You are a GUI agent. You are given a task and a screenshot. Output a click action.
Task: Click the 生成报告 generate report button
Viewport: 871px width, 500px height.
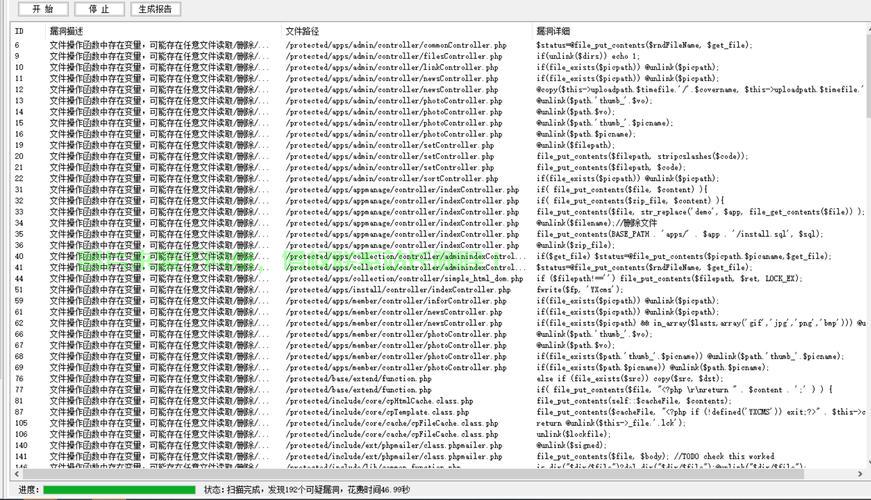pyautogui.click(x=156, y=9)
